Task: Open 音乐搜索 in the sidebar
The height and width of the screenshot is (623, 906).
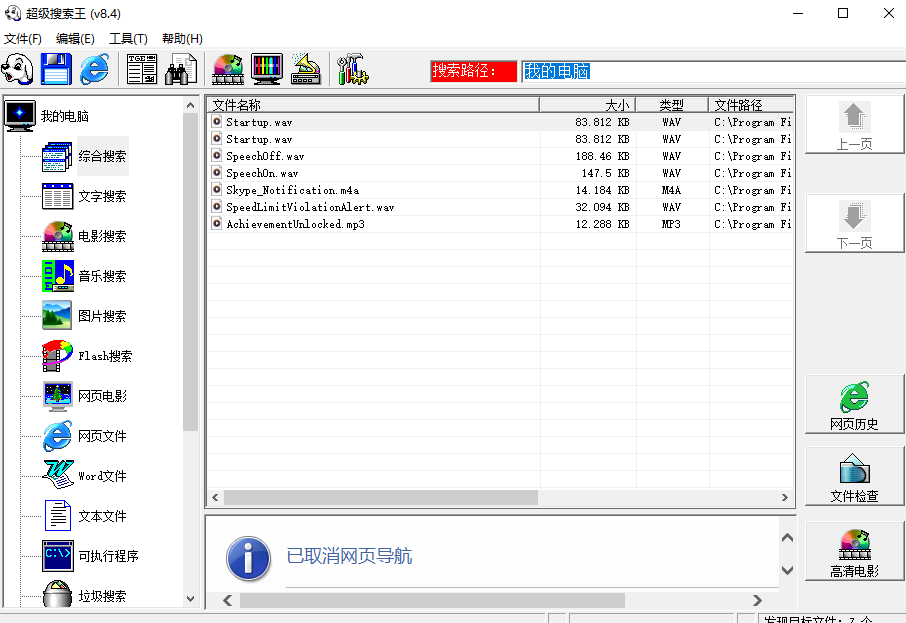Action: click(x=102, y=276)
